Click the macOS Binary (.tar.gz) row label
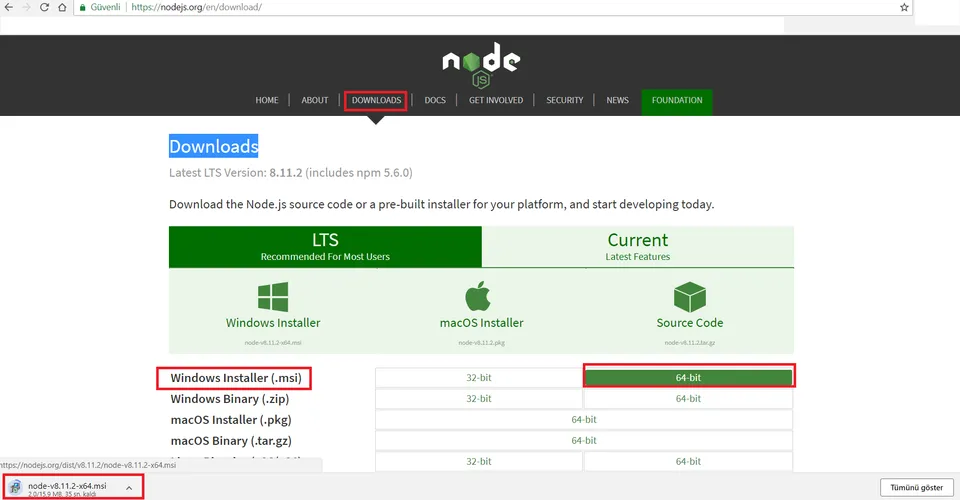 pyautogui.click(x=231, y=441)
